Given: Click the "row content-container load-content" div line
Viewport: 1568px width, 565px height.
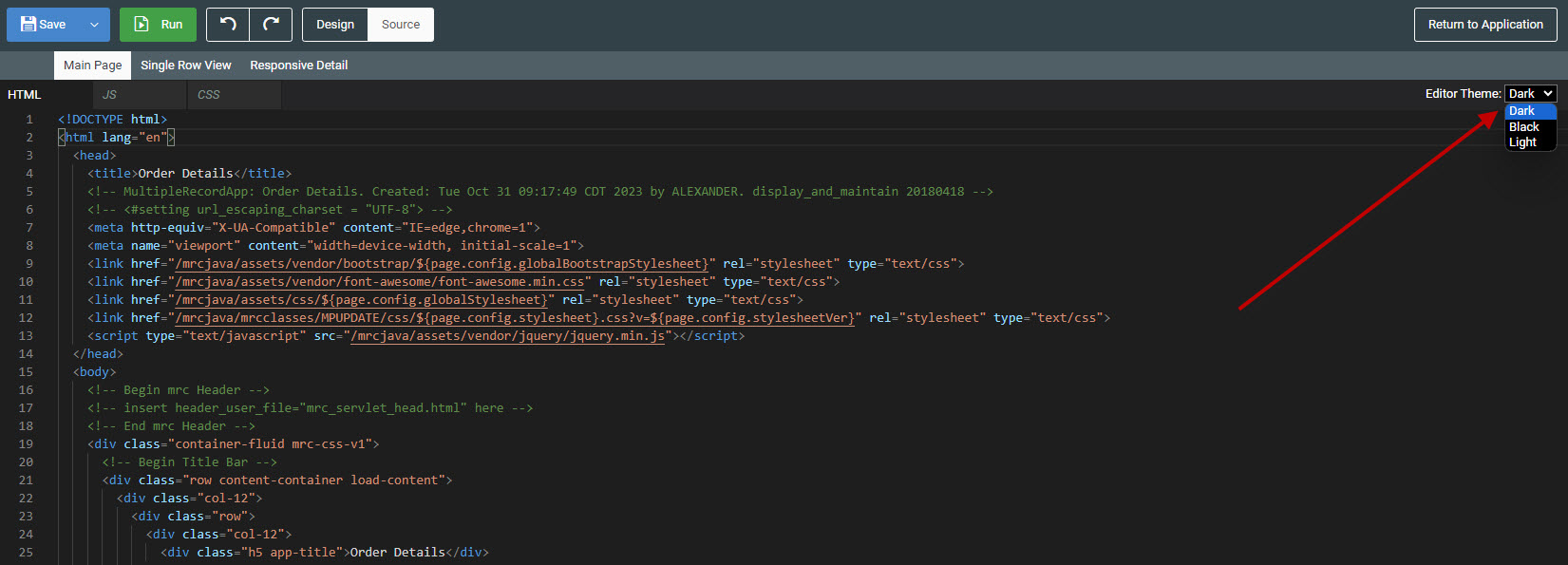Looking at the screenshot, I should pos(277,480).
